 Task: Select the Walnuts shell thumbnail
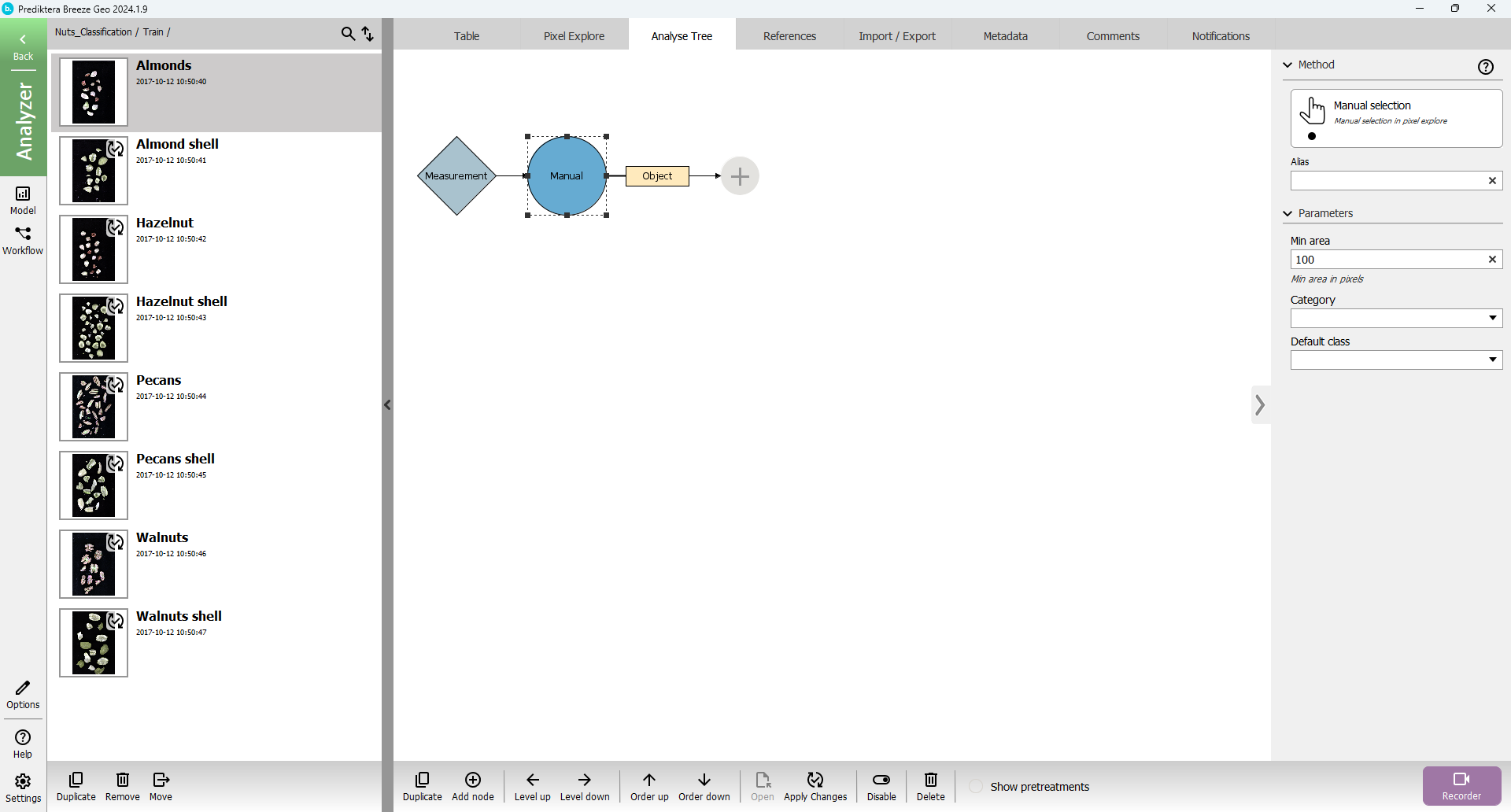pyautogui.click(x=94, y=643)
